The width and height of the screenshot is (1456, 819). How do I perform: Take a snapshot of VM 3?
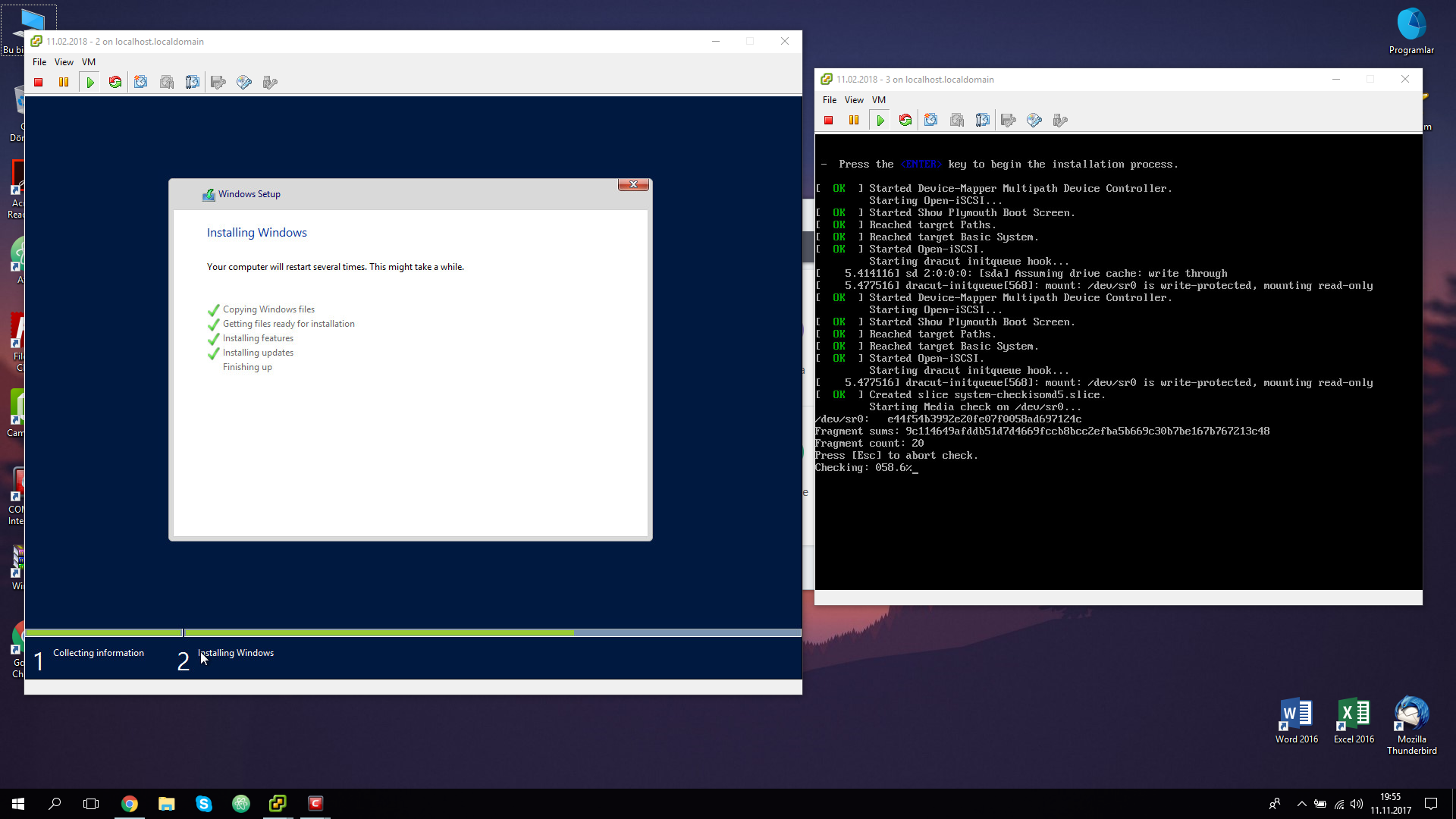pyautogui.click(x=931, y=120)
